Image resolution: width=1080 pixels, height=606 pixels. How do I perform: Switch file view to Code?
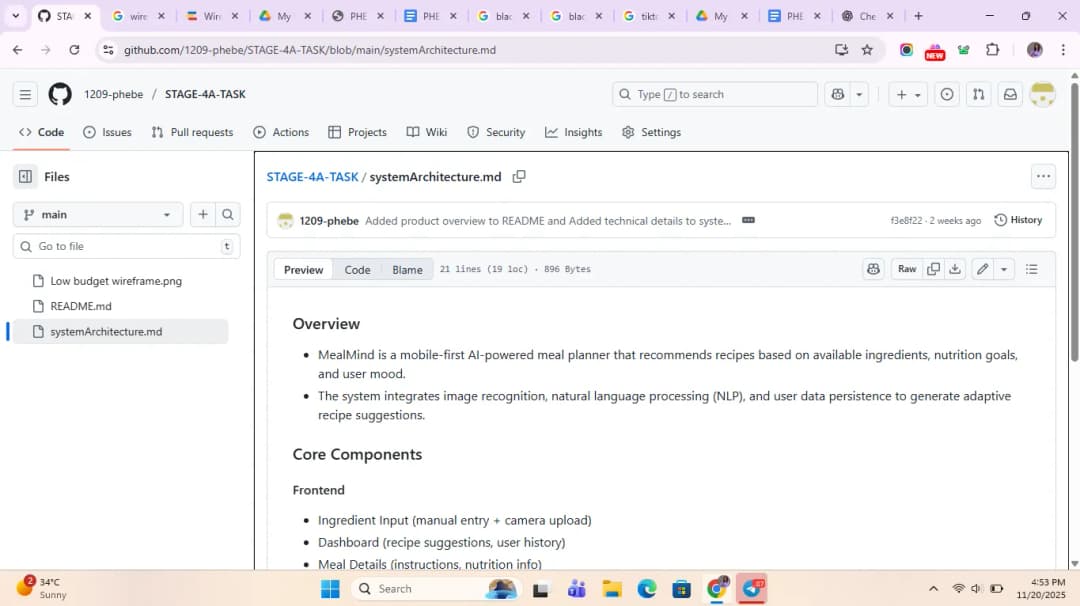(x=357, y=270)
